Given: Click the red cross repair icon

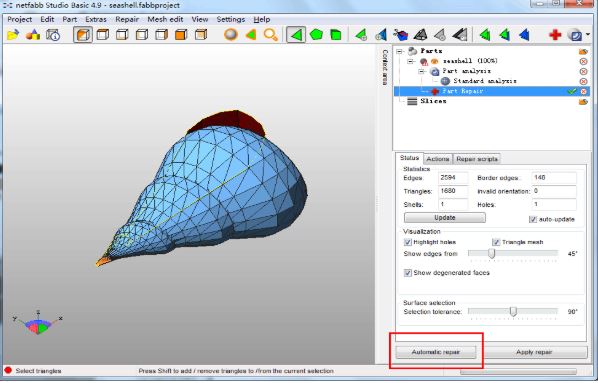Looking at the screenshot, I should click(555, 35).
